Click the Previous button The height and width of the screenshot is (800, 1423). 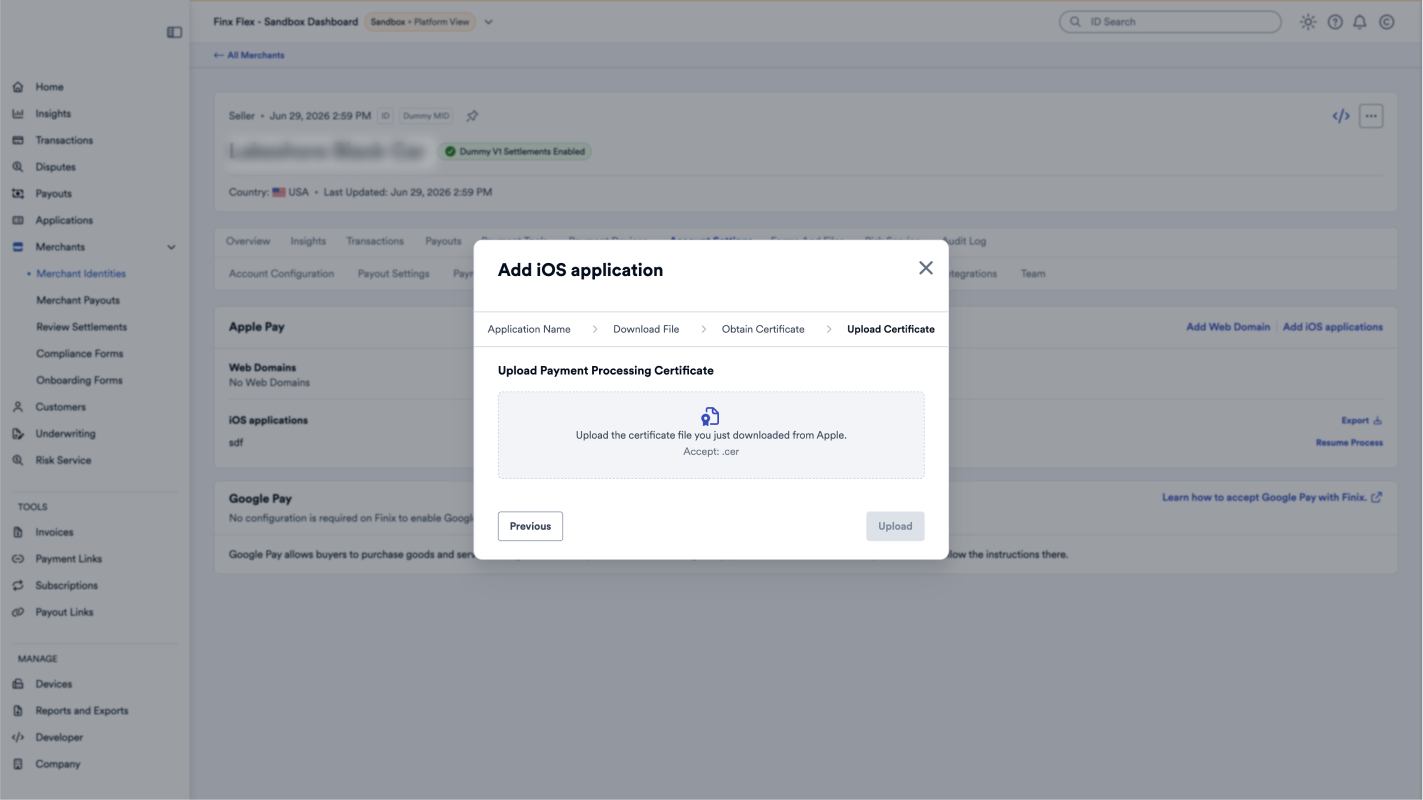pos(530,526)
